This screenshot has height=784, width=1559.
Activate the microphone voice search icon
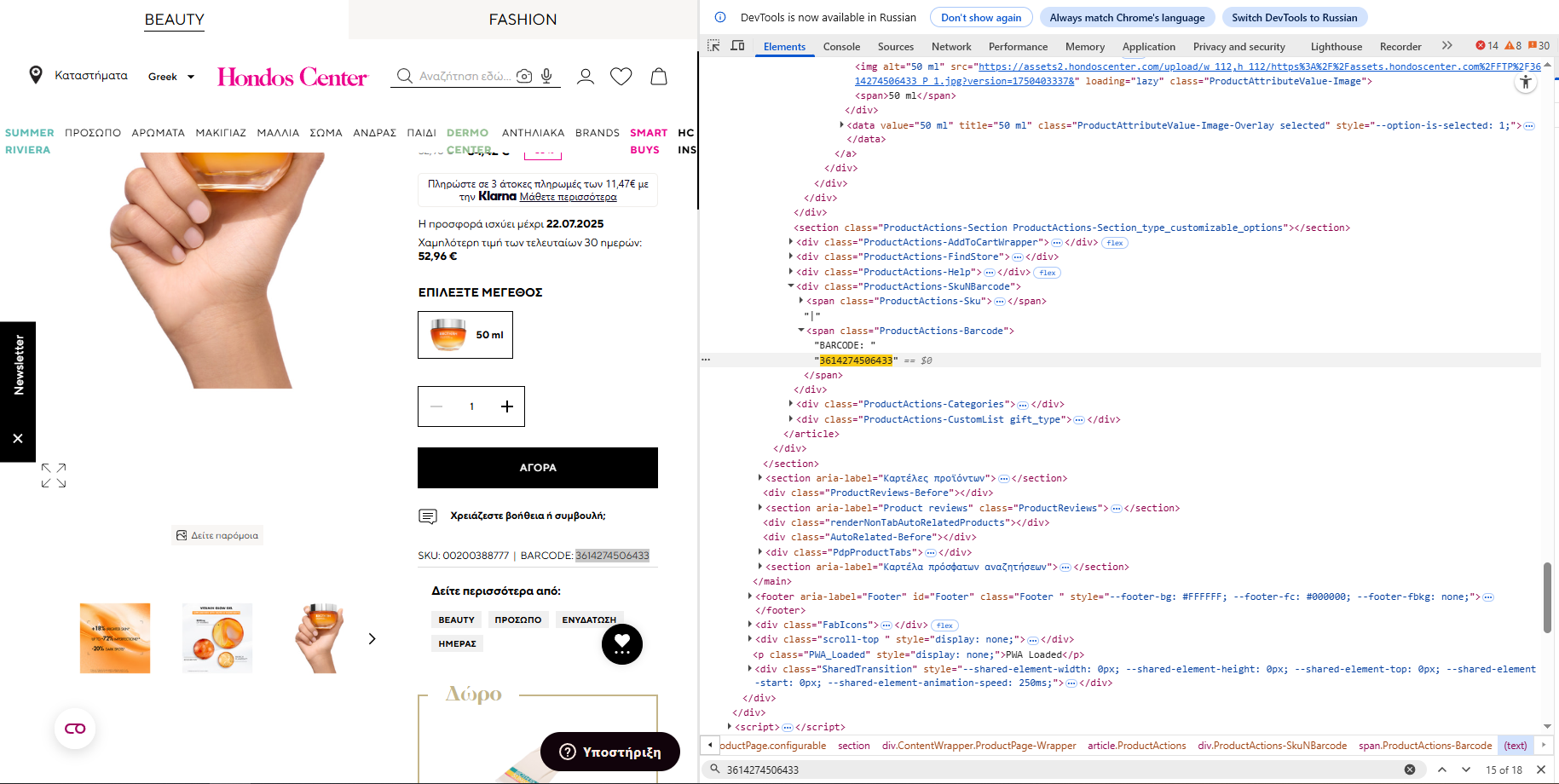[x=546, y=76]
